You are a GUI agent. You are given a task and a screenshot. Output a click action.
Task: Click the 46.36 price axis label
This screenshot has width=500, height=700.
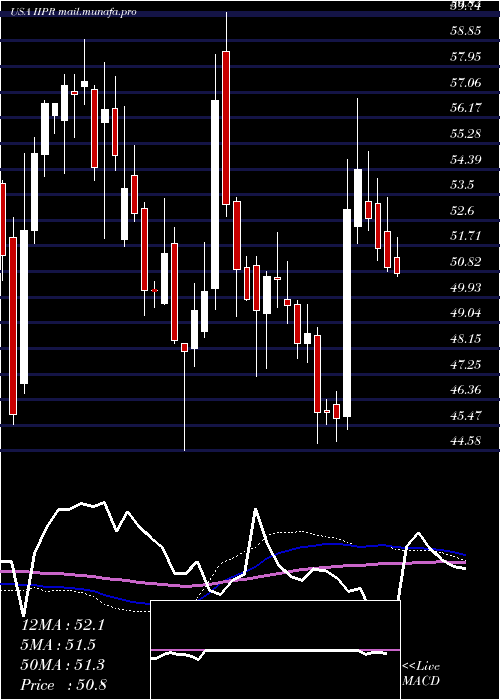[466, 390]
